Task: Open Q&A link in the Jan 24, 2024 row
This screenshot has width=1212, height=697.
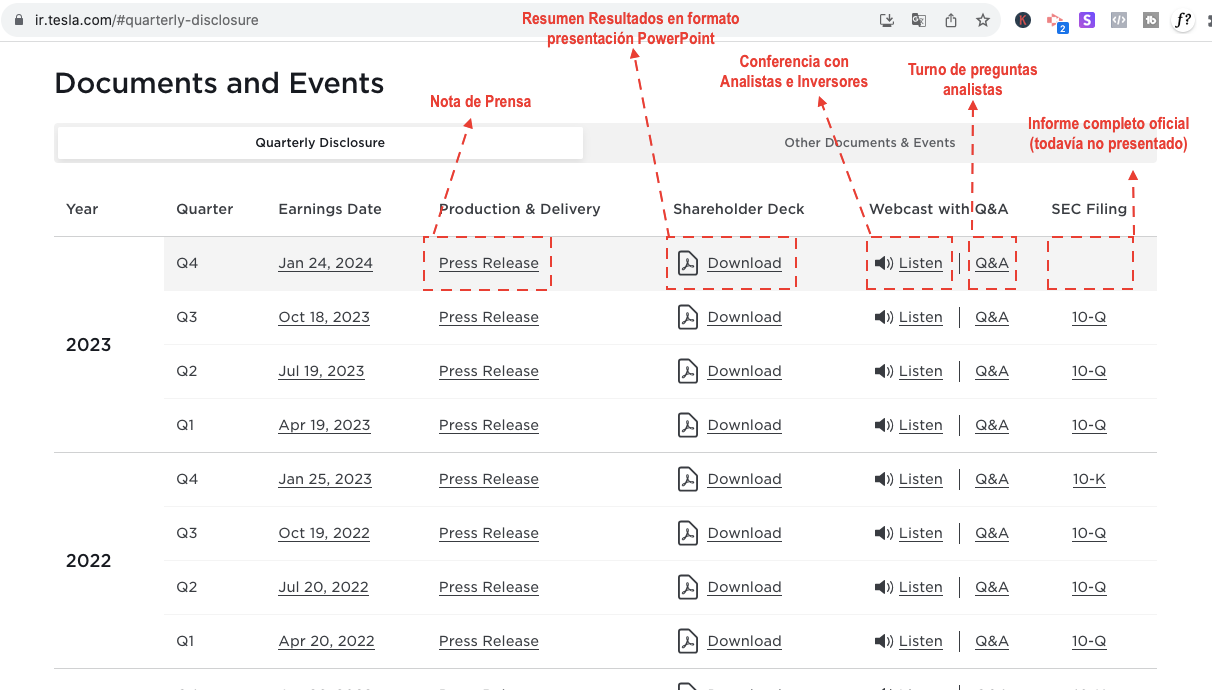Action: point(992,263)
